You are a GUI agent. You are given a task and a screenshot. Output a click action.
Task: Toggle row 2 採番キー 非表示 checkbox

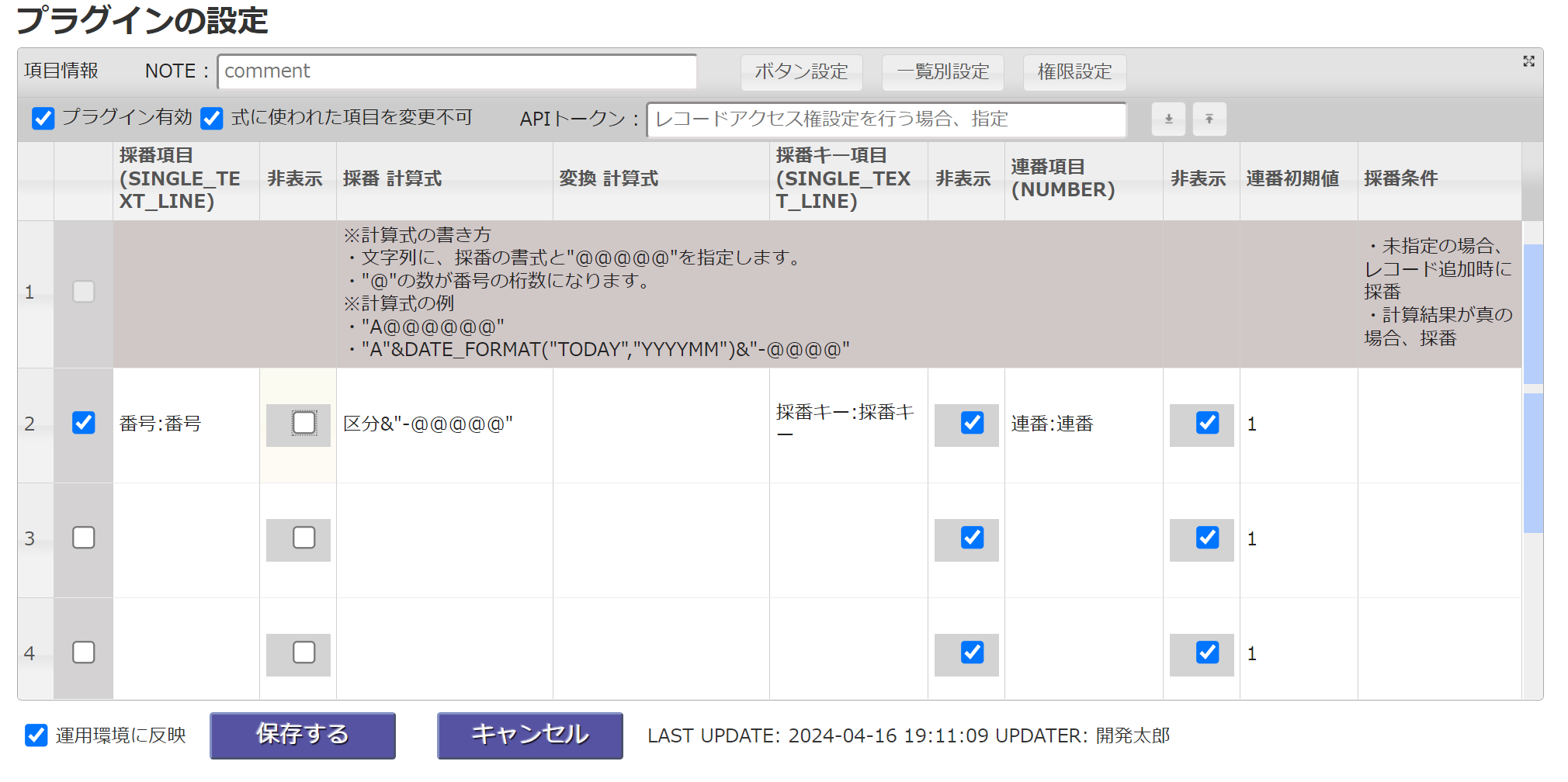(973, 423)
